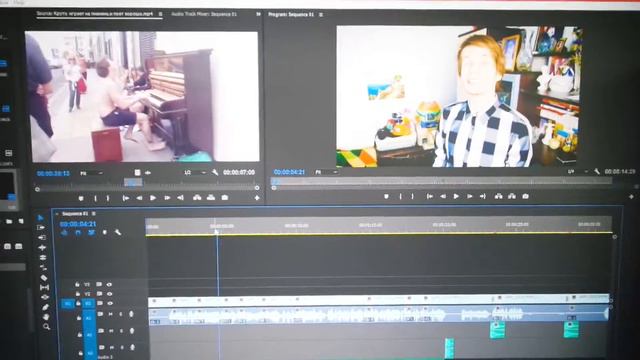This screenshot has height=360, width=640.
Task: Select the Zoom magnifier tool
Action: click(47, 327)
